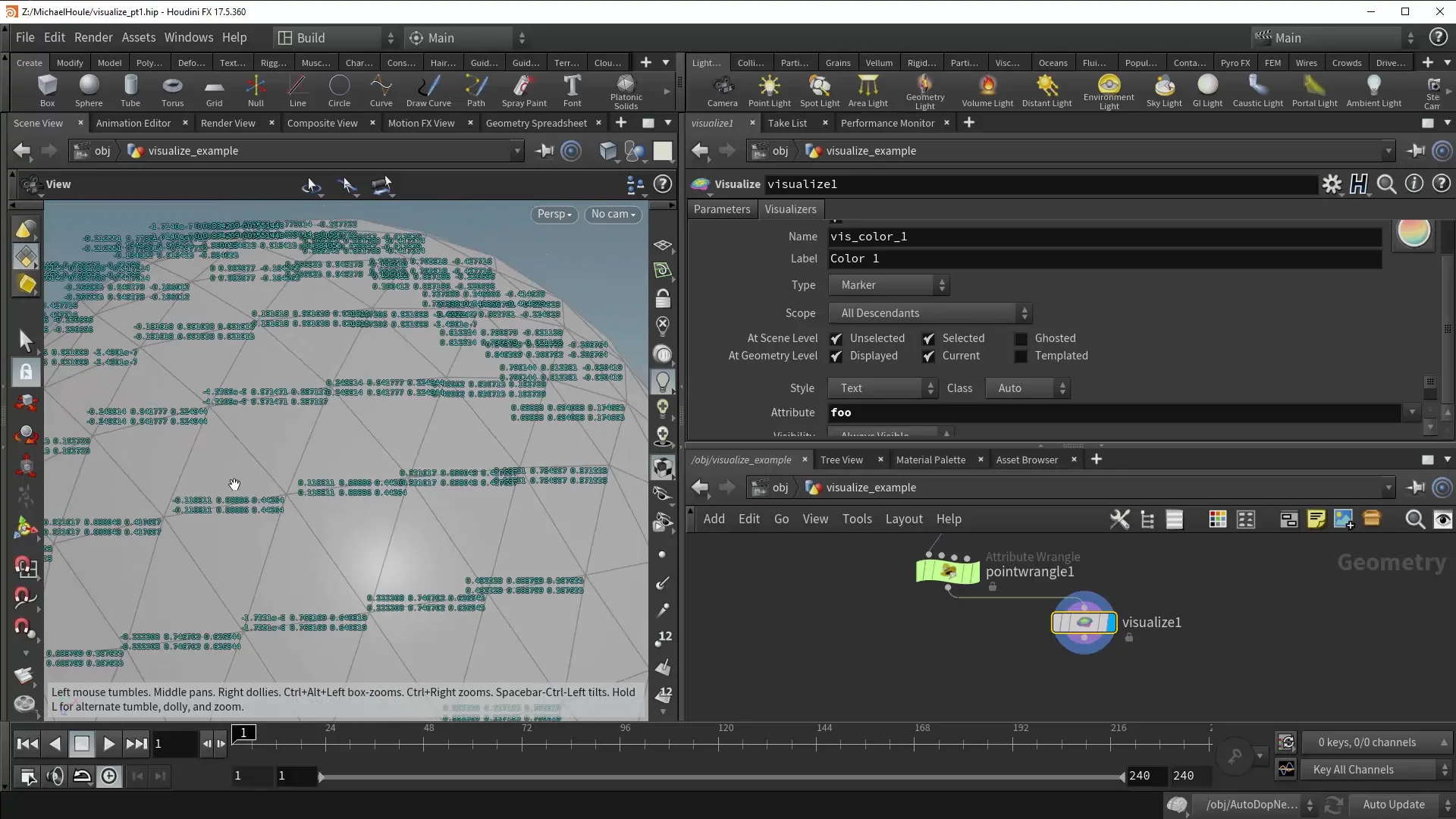The width and height of the screenshot is (1456, 819).
Task: Expand the Scope All Descendants dropdown
Action: pyautogui.click(x=930, y=313)
